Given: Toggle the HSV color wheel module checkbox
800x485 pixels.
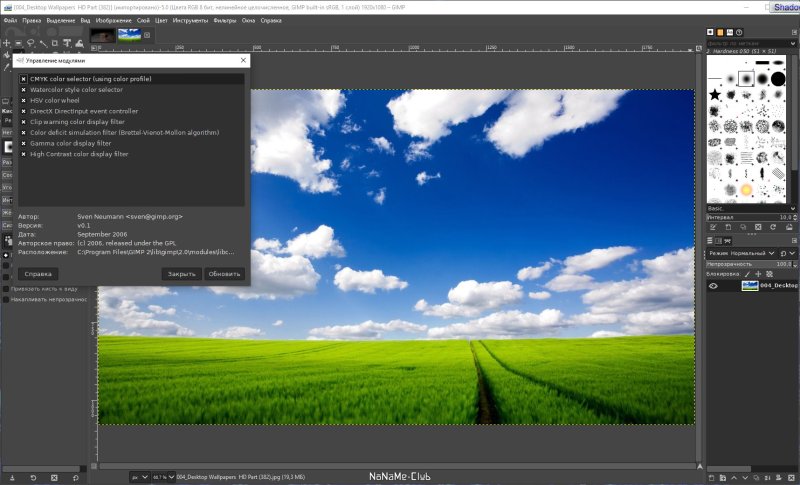Looking at the screenshot, I should click(x=23, y=100).
